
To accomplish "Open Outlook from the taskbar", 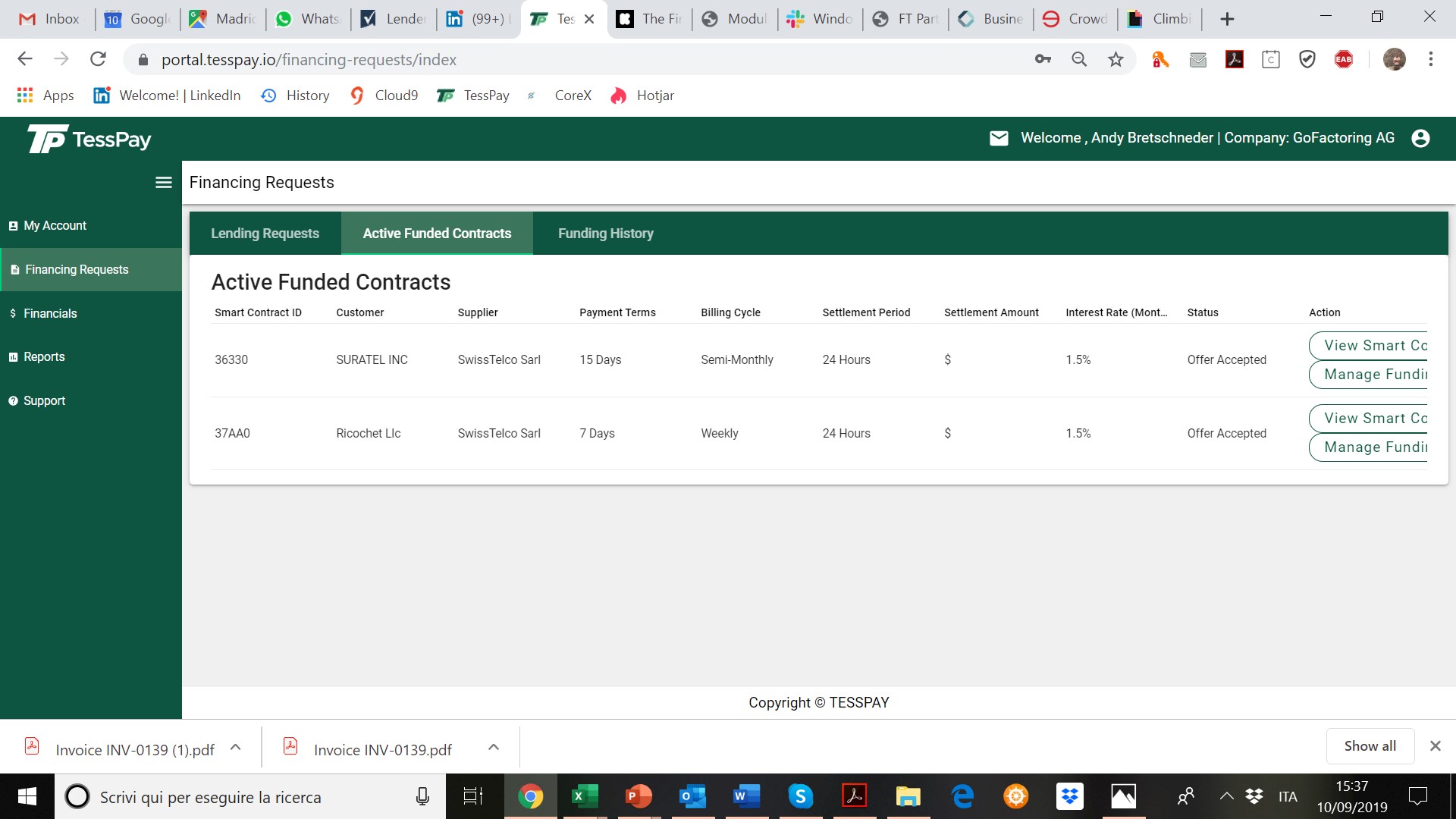I will click(x=692, y=796).
